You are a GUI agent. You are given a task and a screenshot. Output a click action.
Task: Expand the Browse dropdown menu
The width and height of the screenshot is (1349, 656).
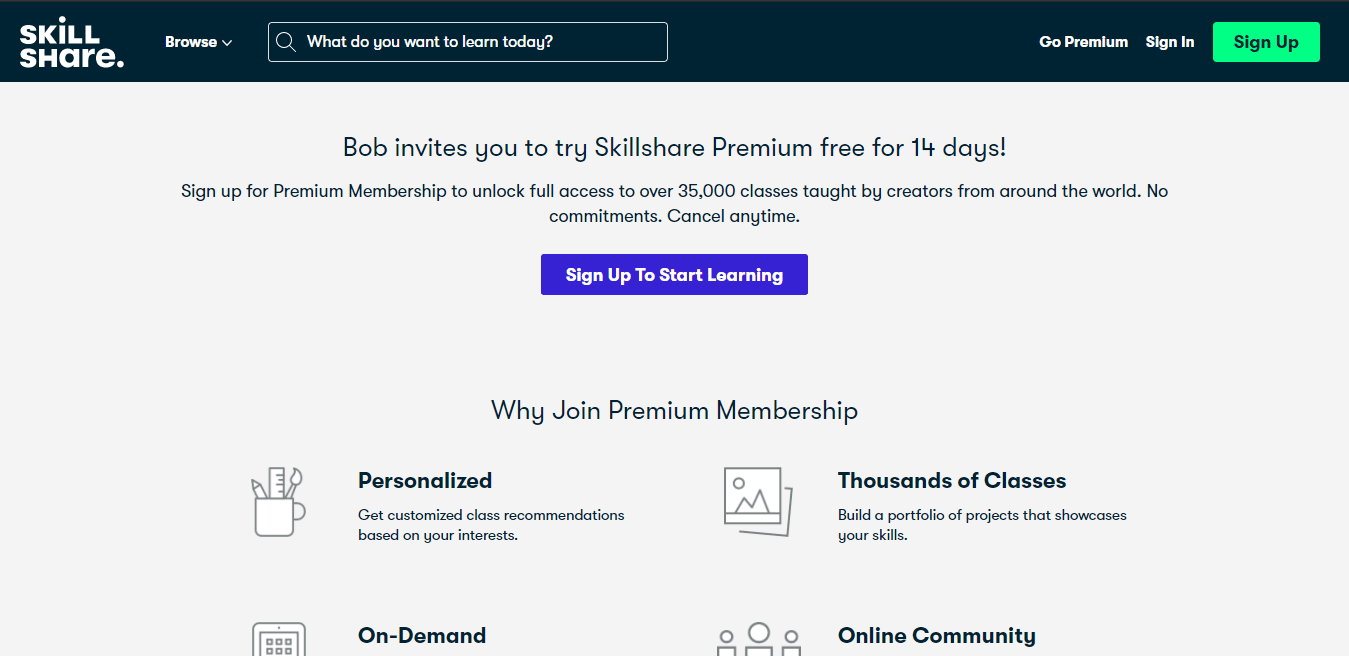coord(198,42)
